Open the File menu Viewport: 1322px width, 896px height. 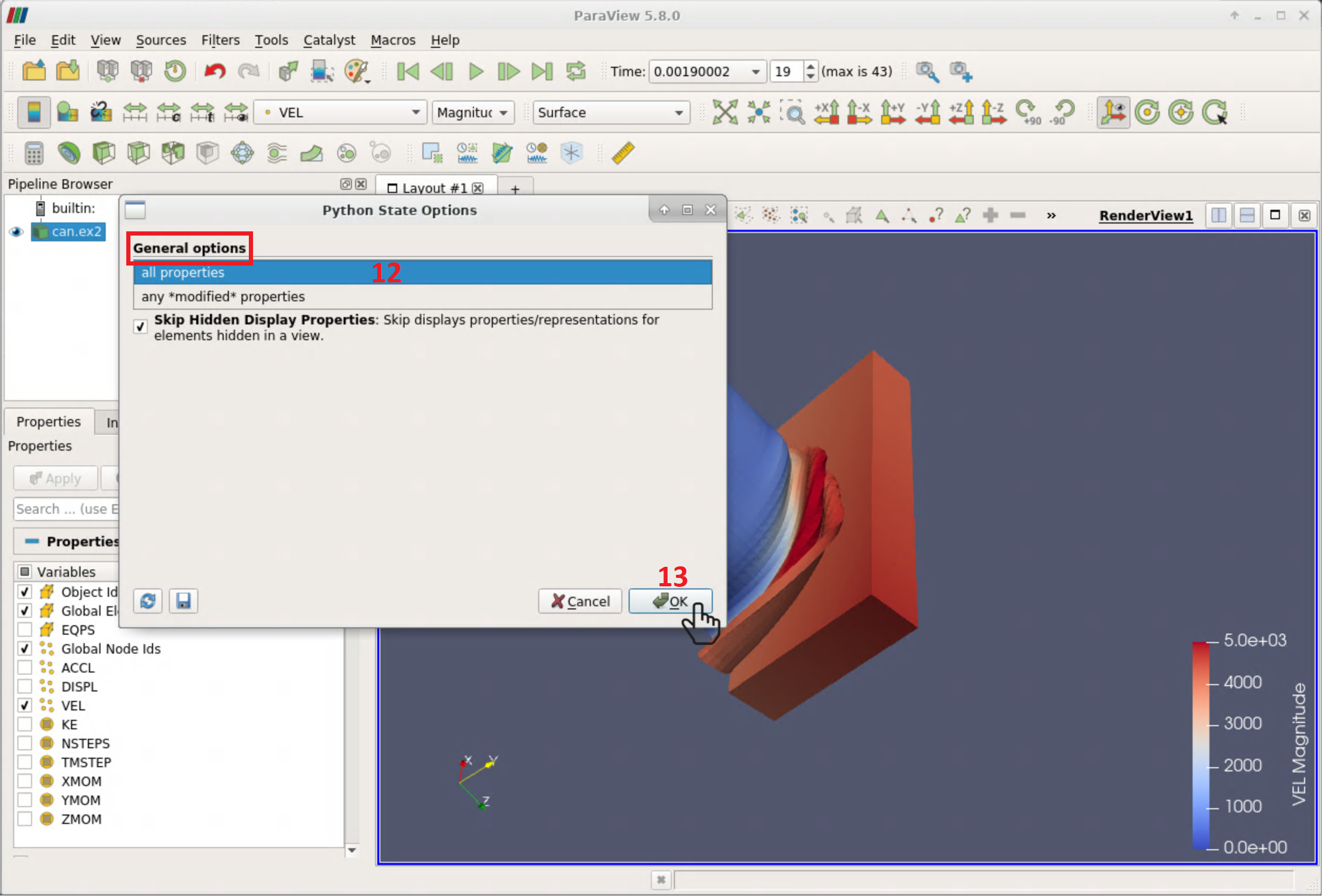coord(24,40)
